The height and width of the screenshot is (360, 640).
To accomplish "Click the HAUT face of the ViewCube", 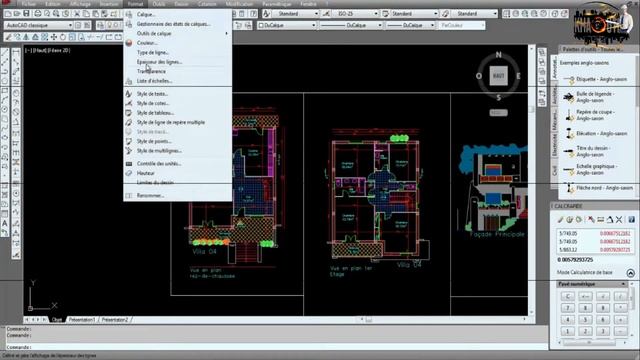I will click(x=498, y=76).
